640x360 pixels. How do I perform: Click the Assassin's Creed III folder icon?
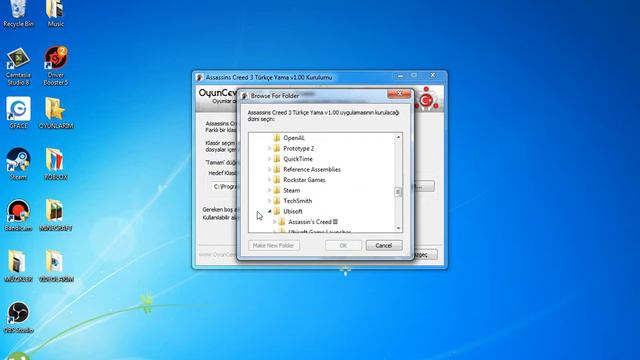pos(282,222)
